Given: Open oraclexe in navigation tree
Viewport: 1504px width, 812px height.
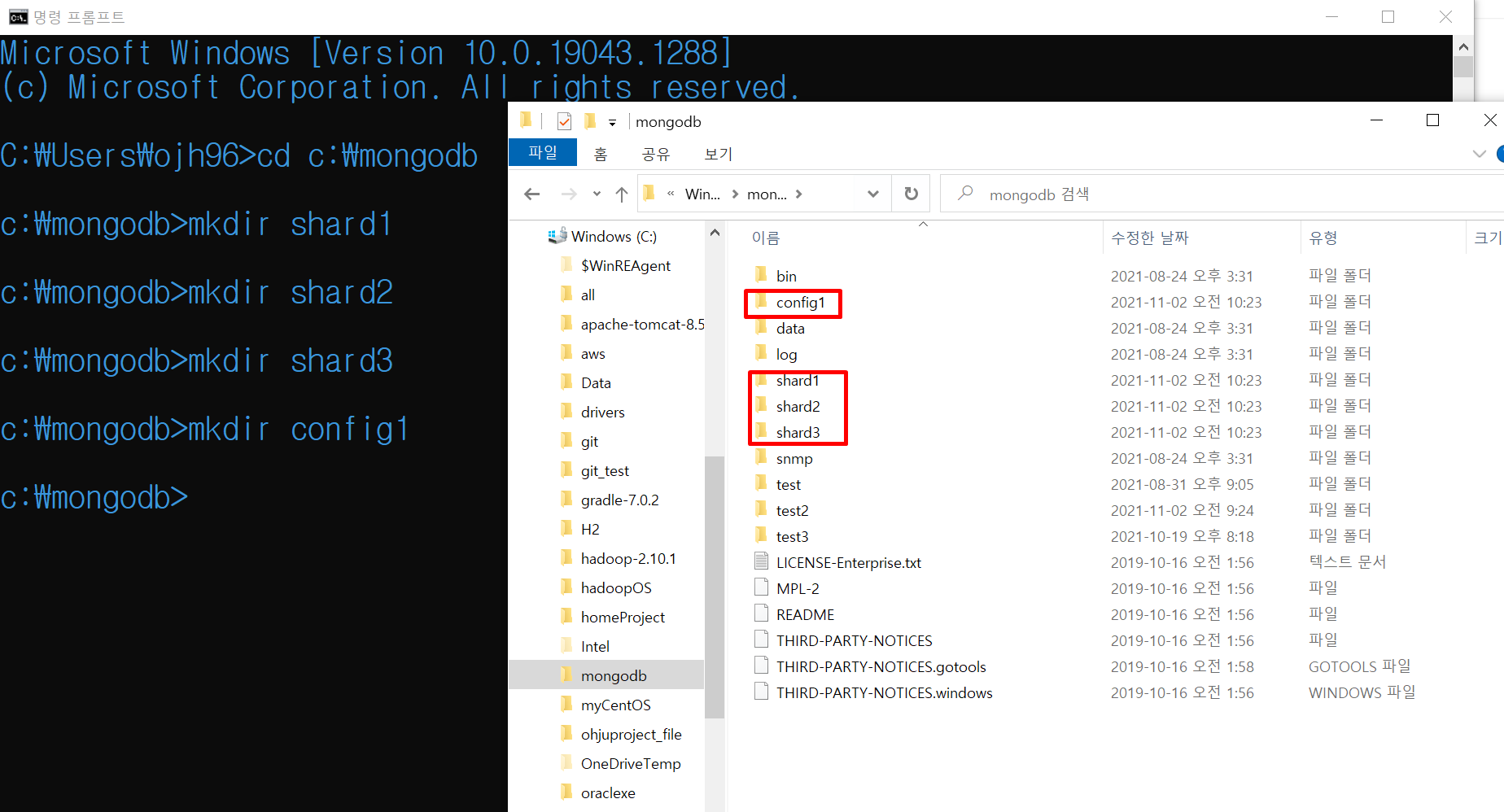Looking at the screenshot, I should tap(608, 793).
